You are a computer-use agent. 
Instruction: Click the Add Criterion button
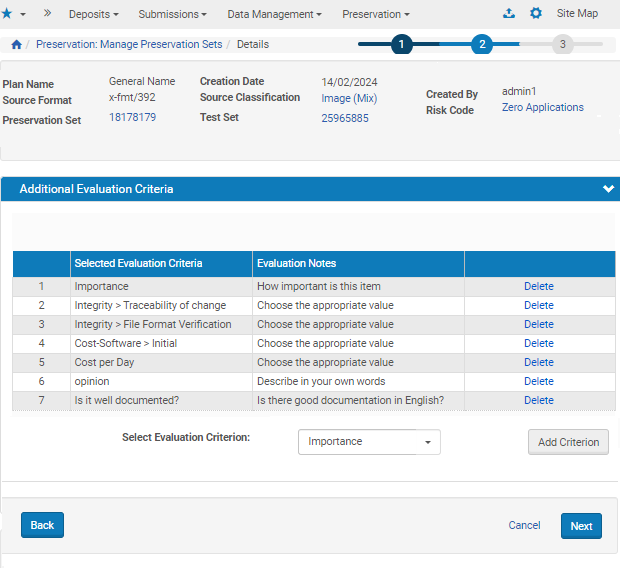point(568,442)
